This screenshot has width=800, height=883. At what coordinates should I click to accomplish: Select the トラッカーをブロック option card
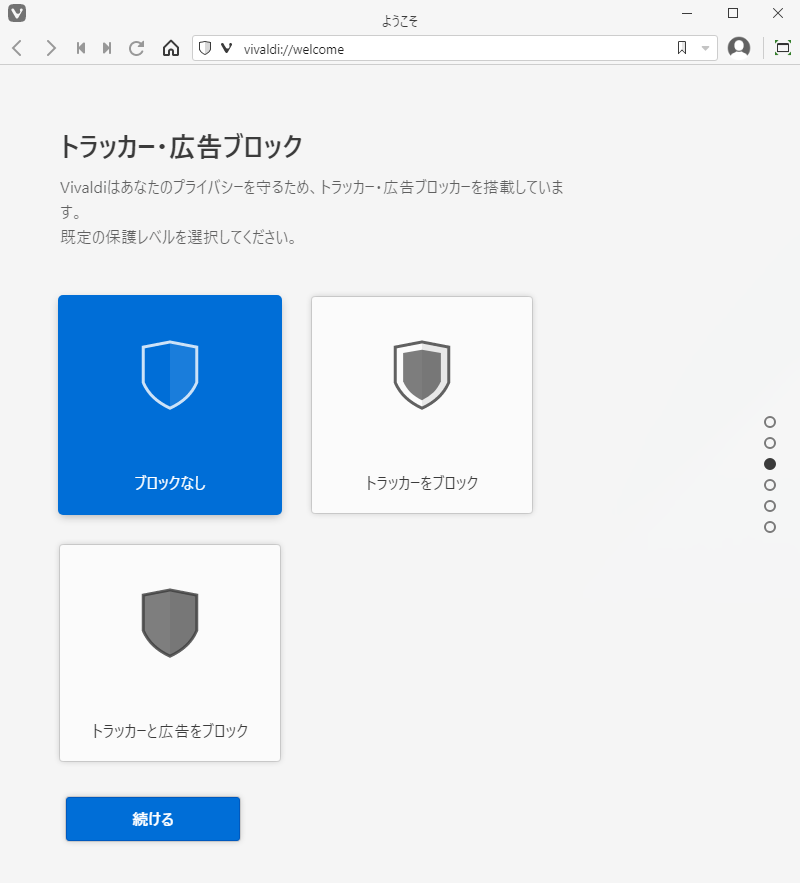coord(422,405)
